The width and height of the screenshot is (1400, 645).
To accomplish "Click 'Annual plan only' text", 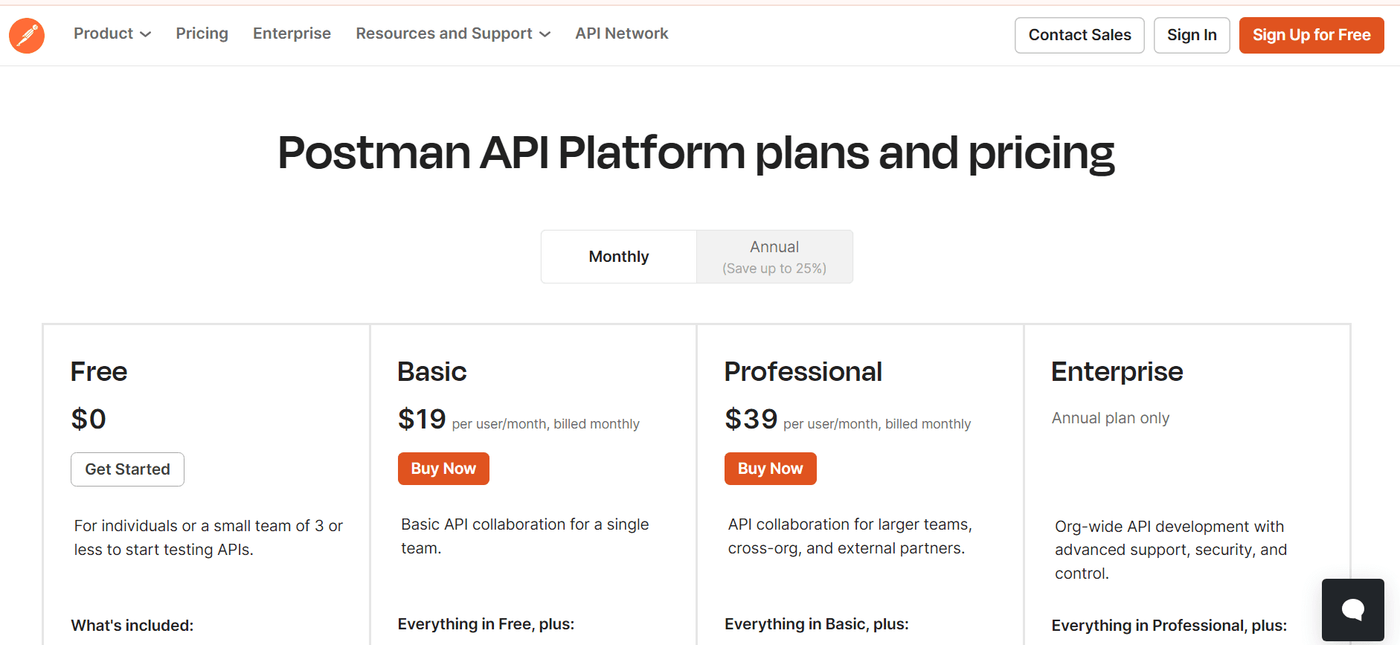I will [1110, 418].
